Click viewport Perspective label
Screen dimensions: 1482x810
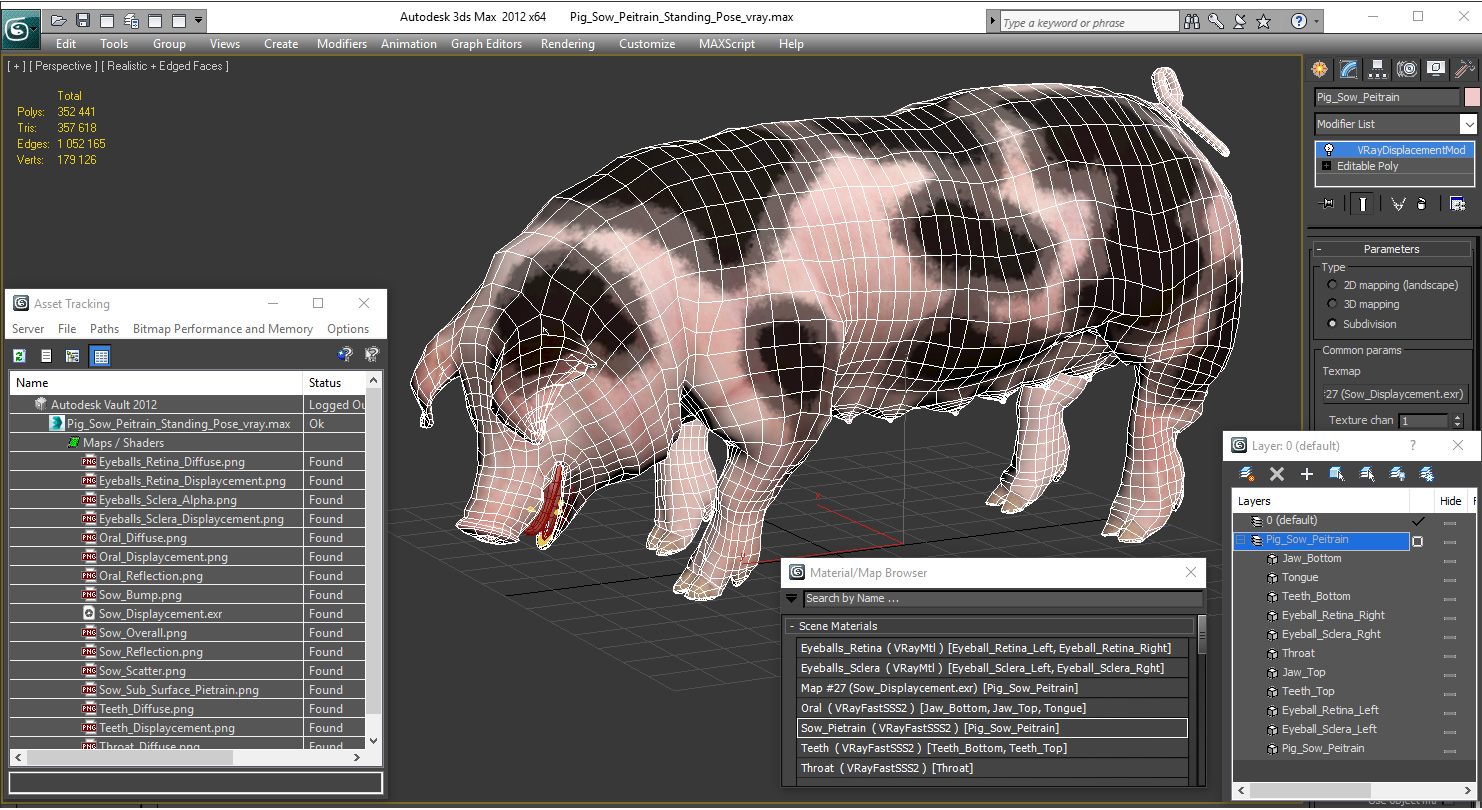(64, 66)
